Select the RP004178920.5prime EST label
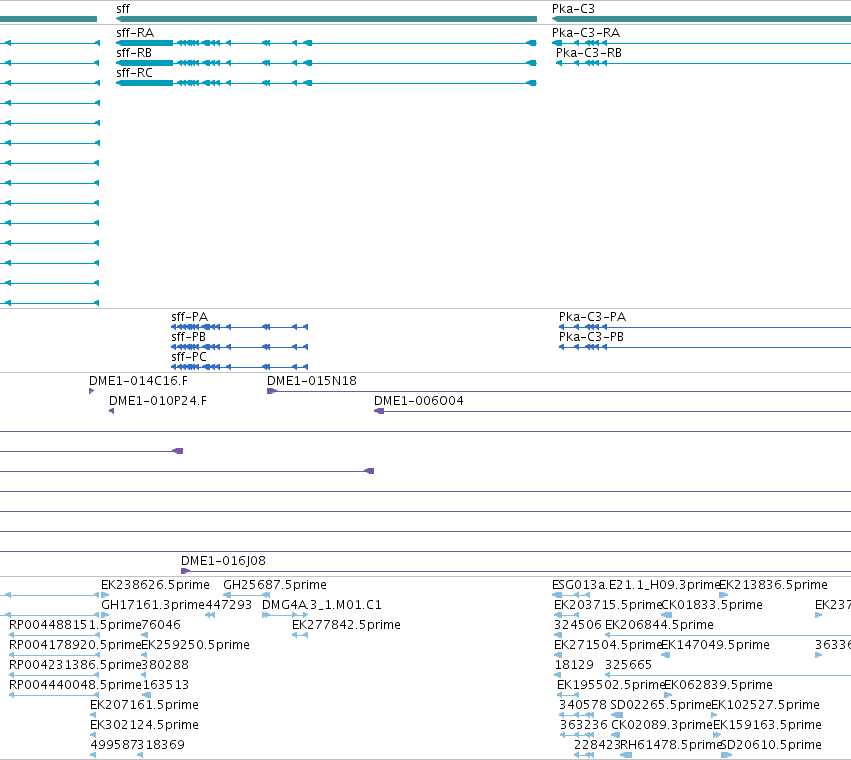The image size is (851, 760). (75, 645)
